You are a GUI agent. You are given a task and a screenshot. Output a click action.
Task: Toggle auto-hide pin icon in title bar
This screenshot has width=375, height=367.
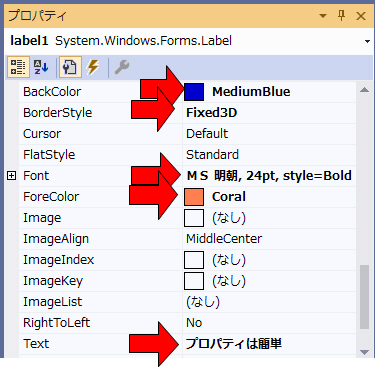click(x=341, y=16)
